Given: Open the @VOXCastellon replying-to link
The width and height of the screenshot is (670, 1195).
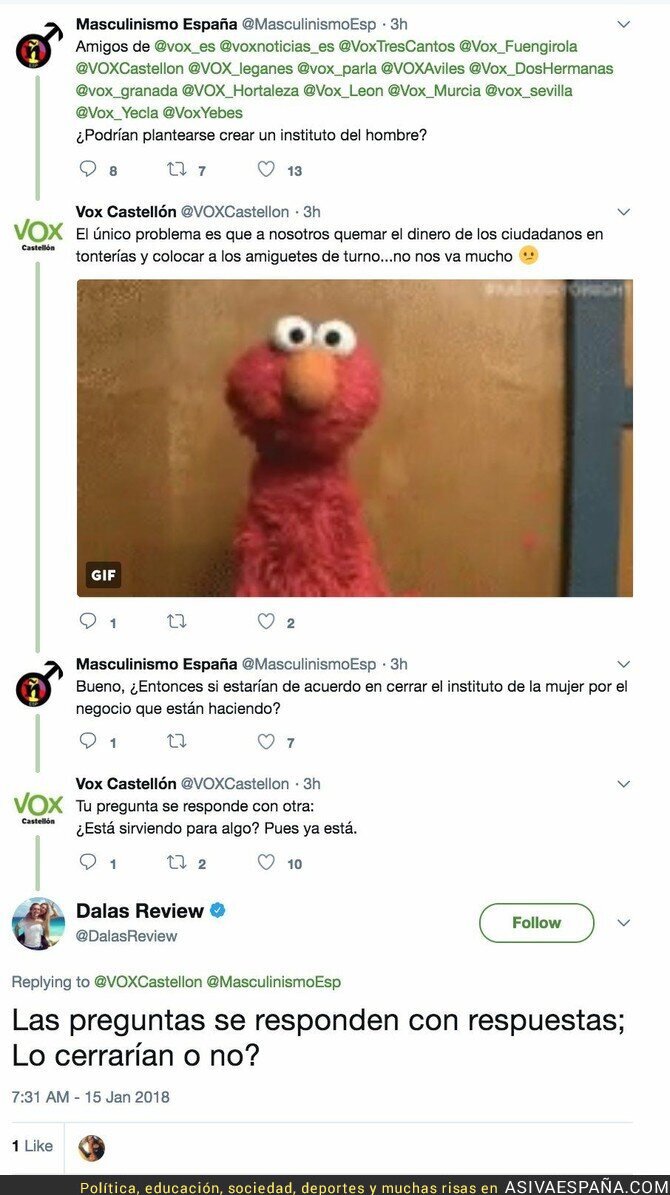Looking at the screenshot, I should click(x=148, y=982).
